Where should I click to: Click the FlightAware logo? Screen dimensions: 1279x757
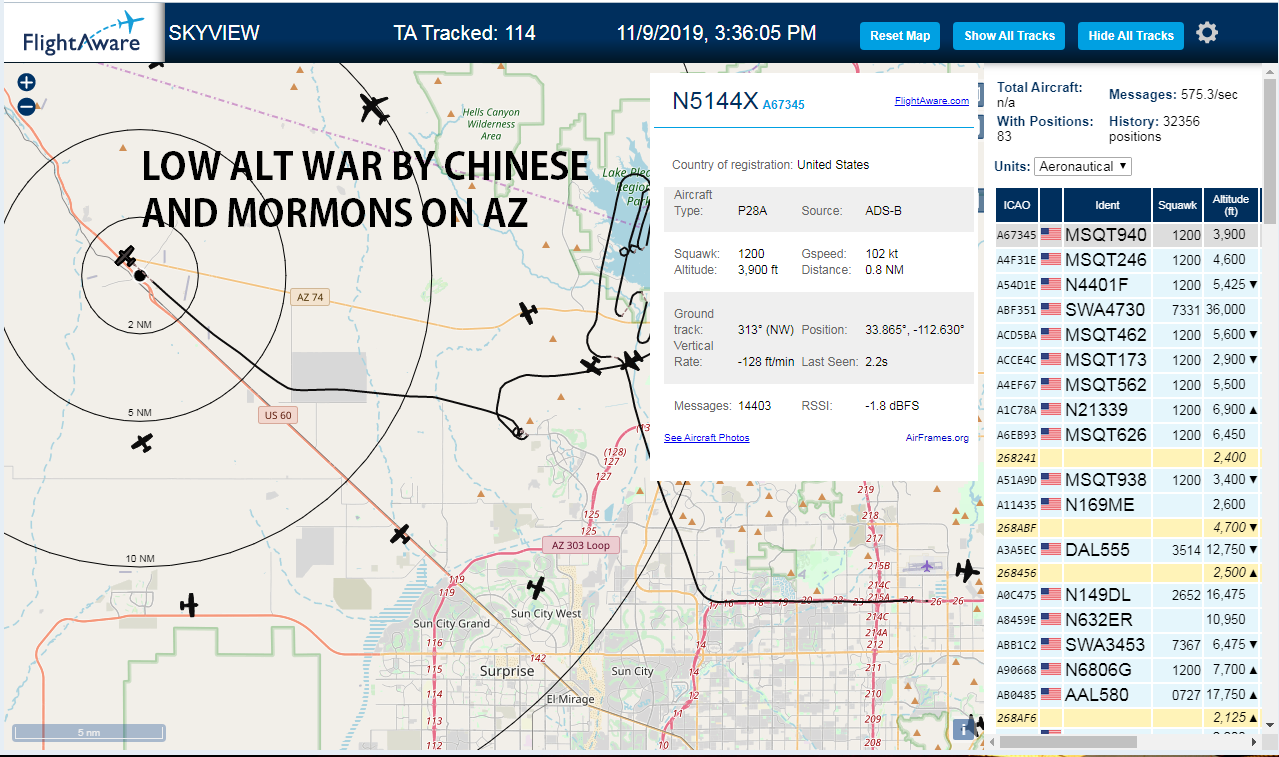[84, 33]
